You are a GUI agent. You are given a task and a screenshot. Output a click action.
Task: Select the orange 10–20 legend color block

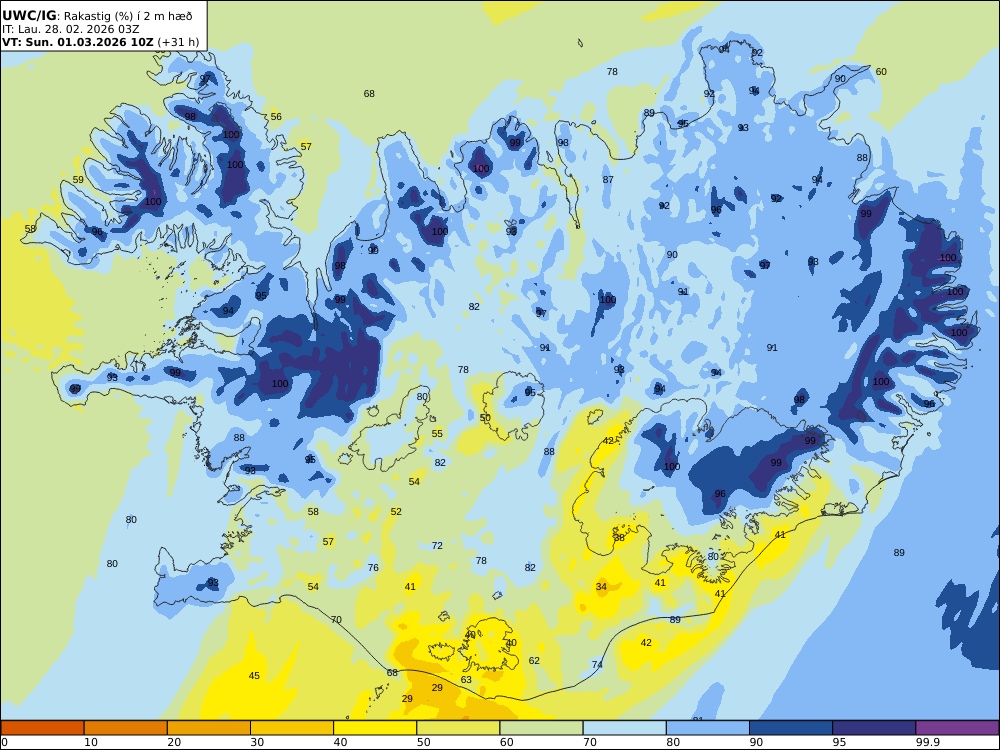point(126,728)
